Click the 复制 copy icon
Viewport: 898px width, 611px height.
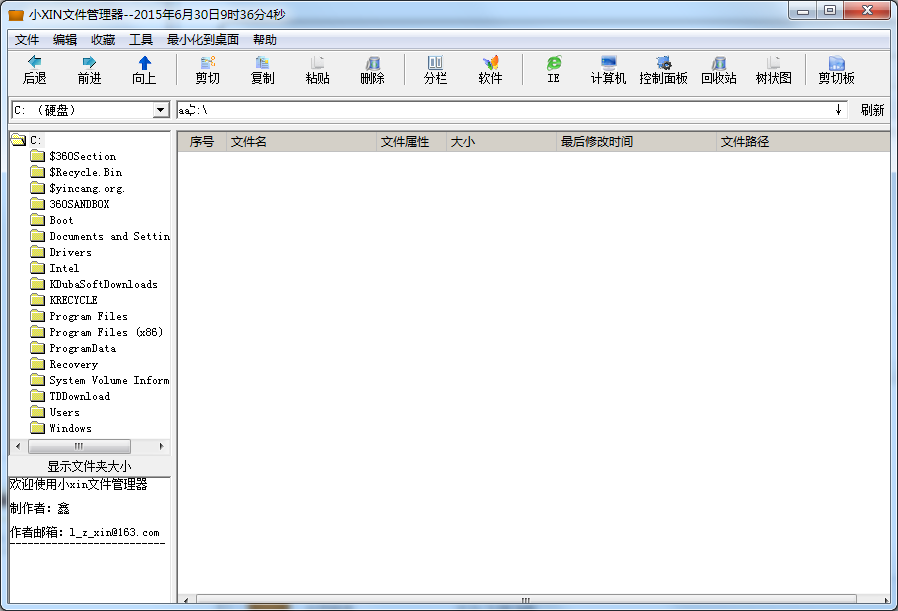tap(262, 62)
